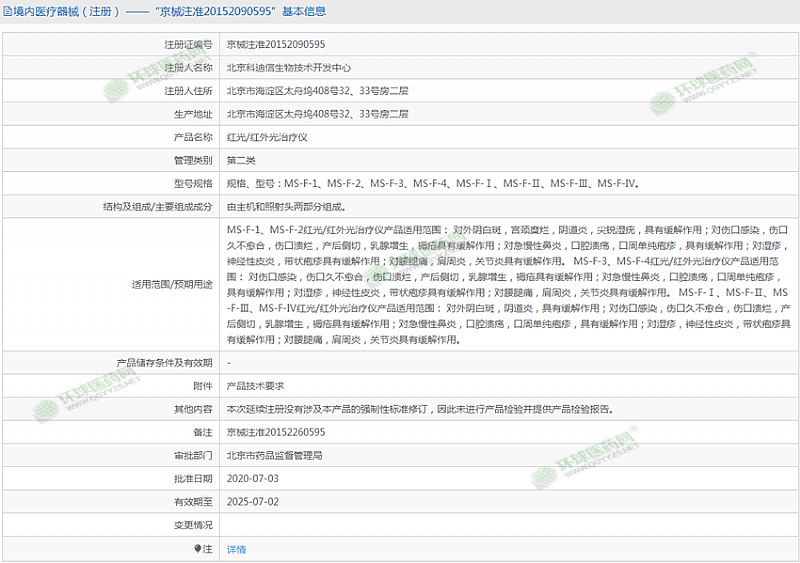Select the 管理类别 value 第二类
Screen dimensions: 800x563
(x=241, y=160)
